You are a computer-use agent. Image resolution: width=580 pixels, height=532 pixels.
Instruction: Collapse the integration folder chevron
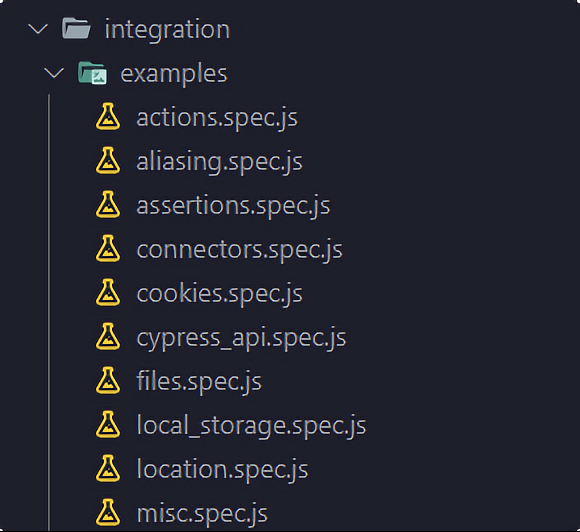coord(38,29)
